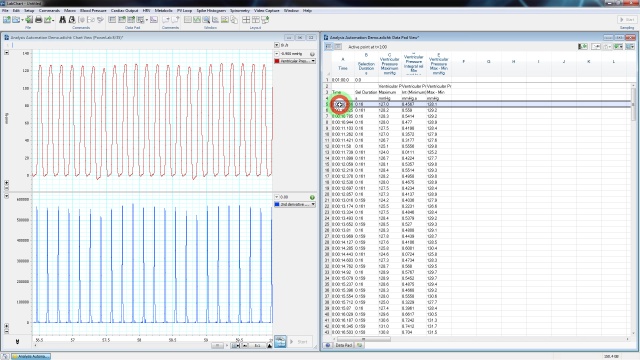Open the 2nd derivative channel dropdown
Screen dimensions: 640x360
tap(313, 204)
